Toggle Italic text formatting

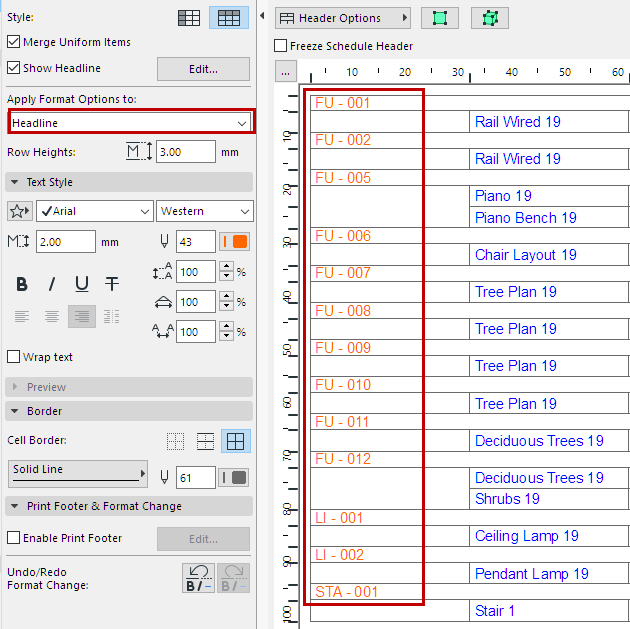(x=52, y=284)
